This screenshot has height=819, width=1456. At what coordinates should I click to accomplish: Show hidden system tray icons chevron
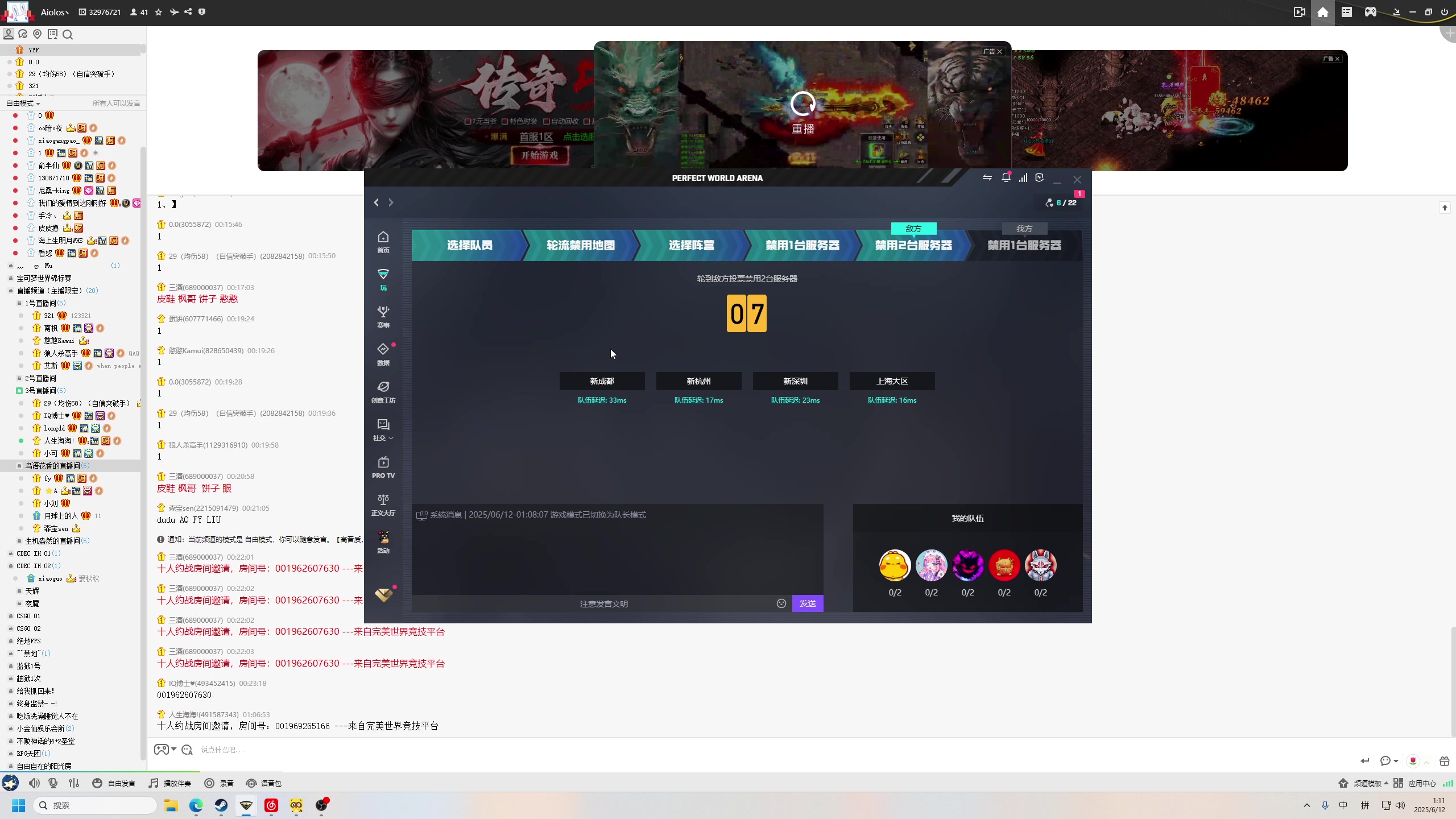click(x=1307, y=805)
